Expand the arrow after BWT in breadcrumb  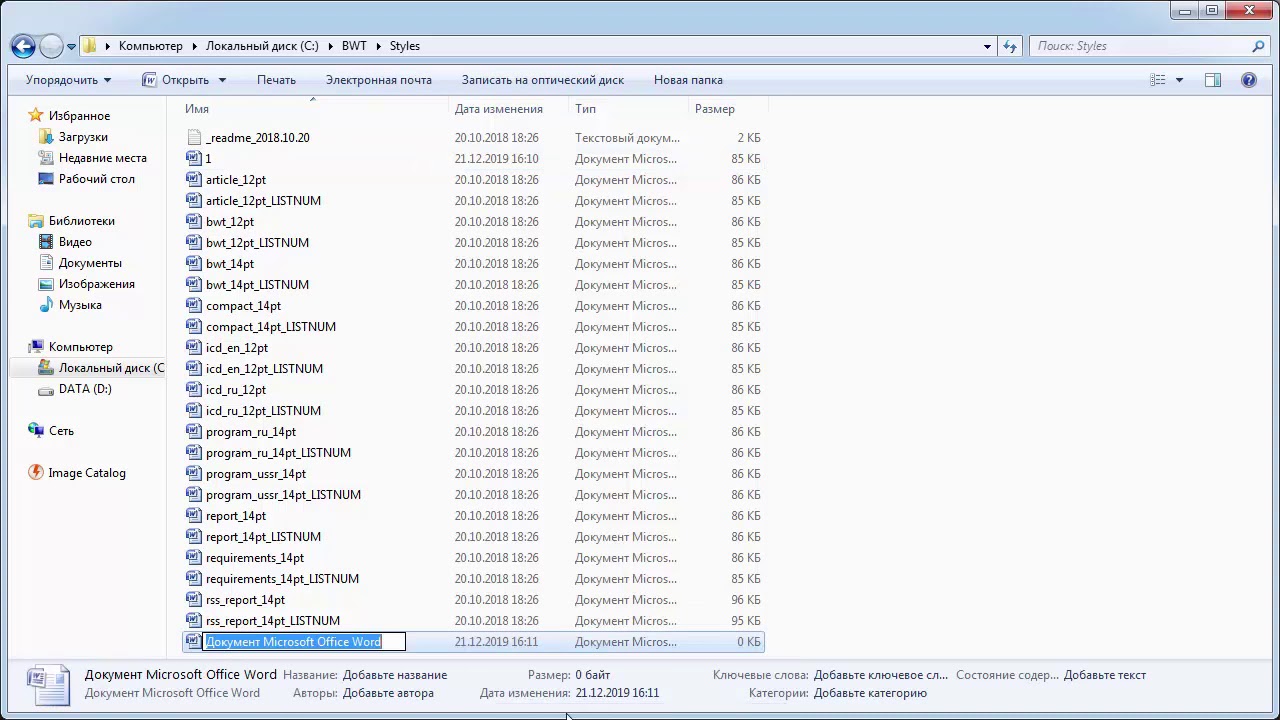point(378,46)
